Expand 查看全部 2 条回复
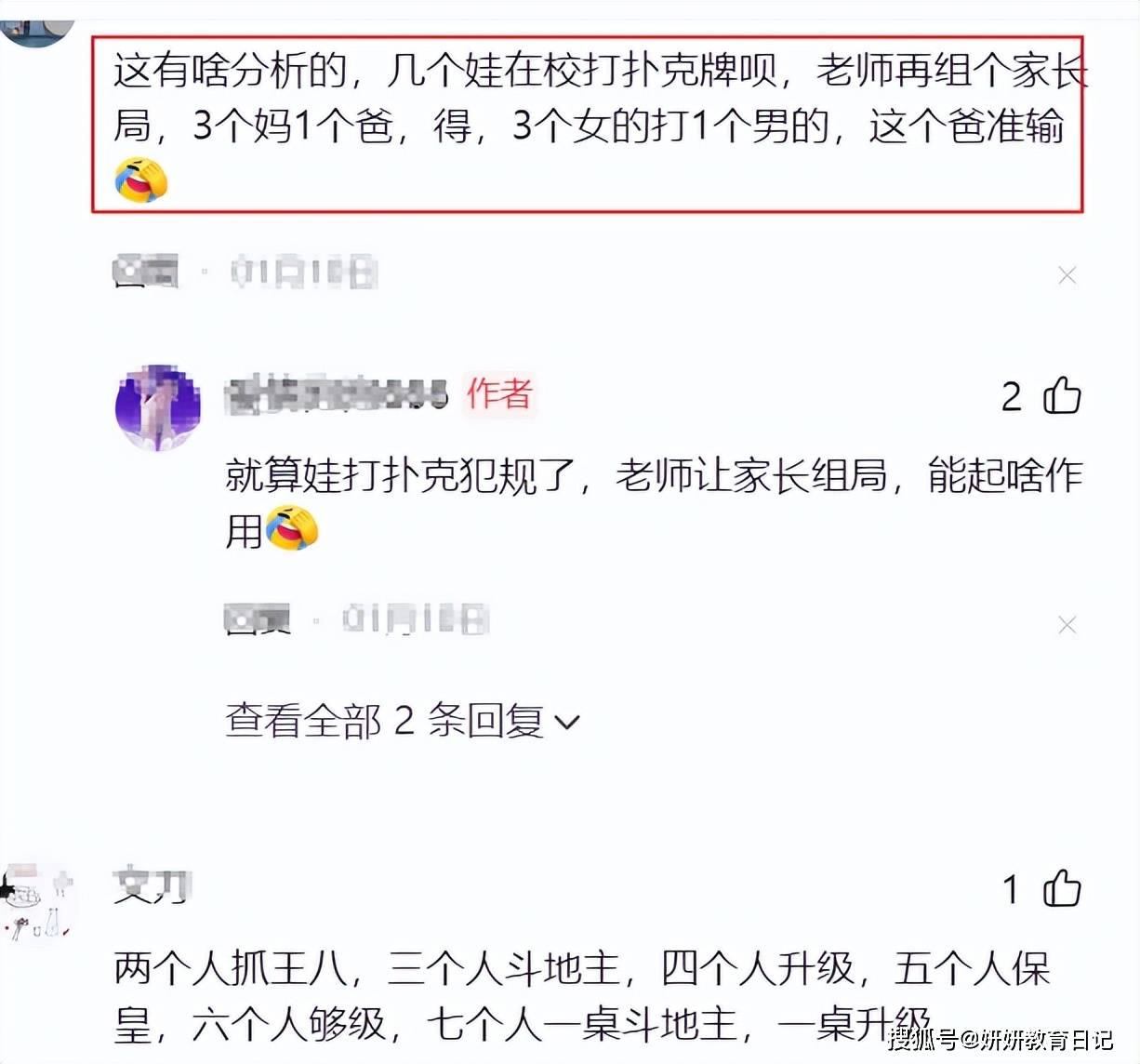The width and height of the screenshot is (1140, 1064). point(402,721)
